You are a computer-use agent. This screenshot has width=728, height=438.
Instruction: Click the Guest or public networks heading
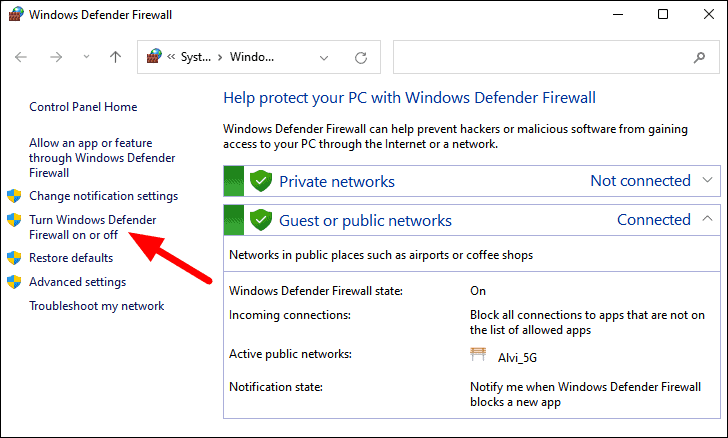click(x=365, y=221)
